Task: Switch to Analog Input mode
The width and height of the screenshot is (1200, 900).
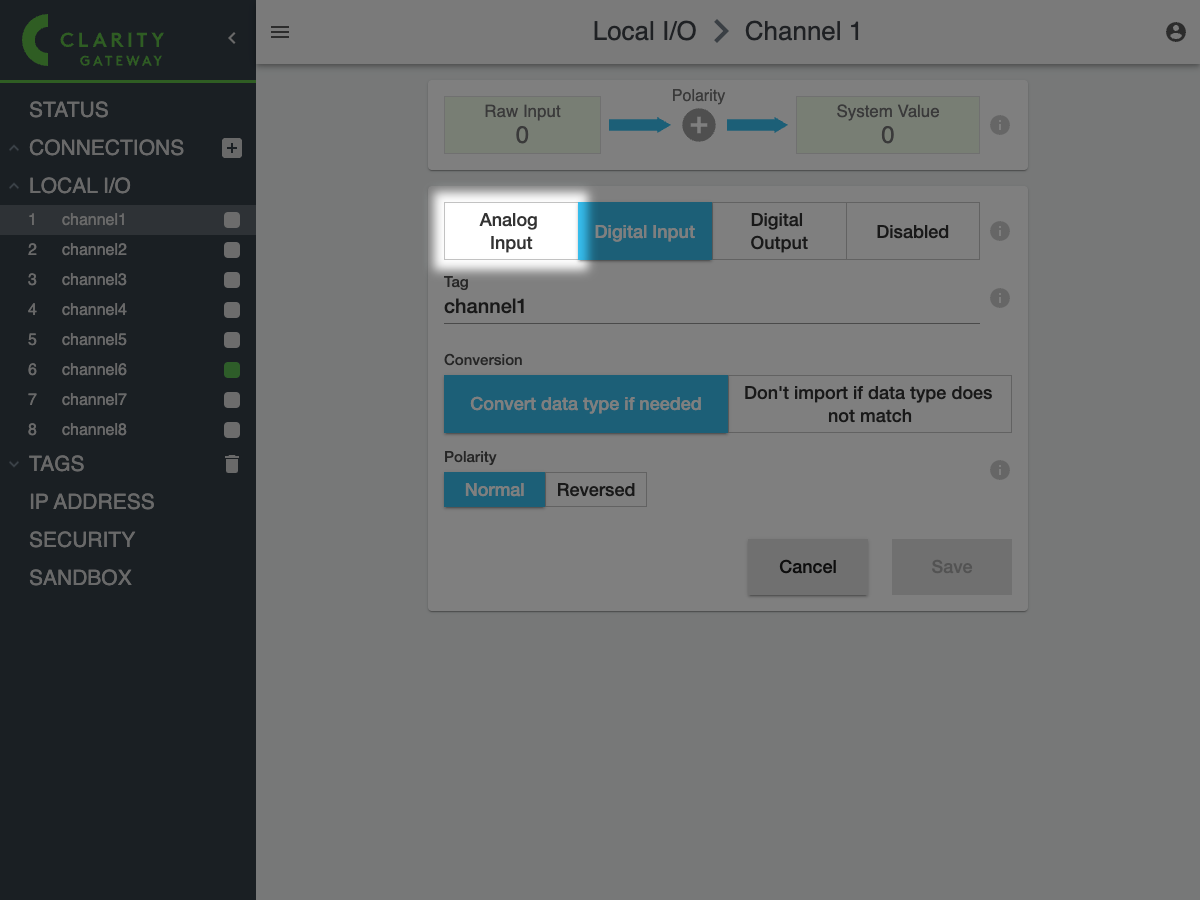Action: (510, 231)
